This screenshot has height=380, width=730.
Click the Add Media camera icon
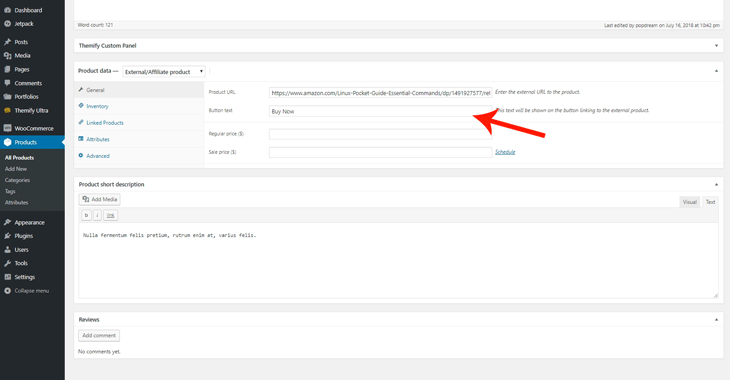[86, 199]
